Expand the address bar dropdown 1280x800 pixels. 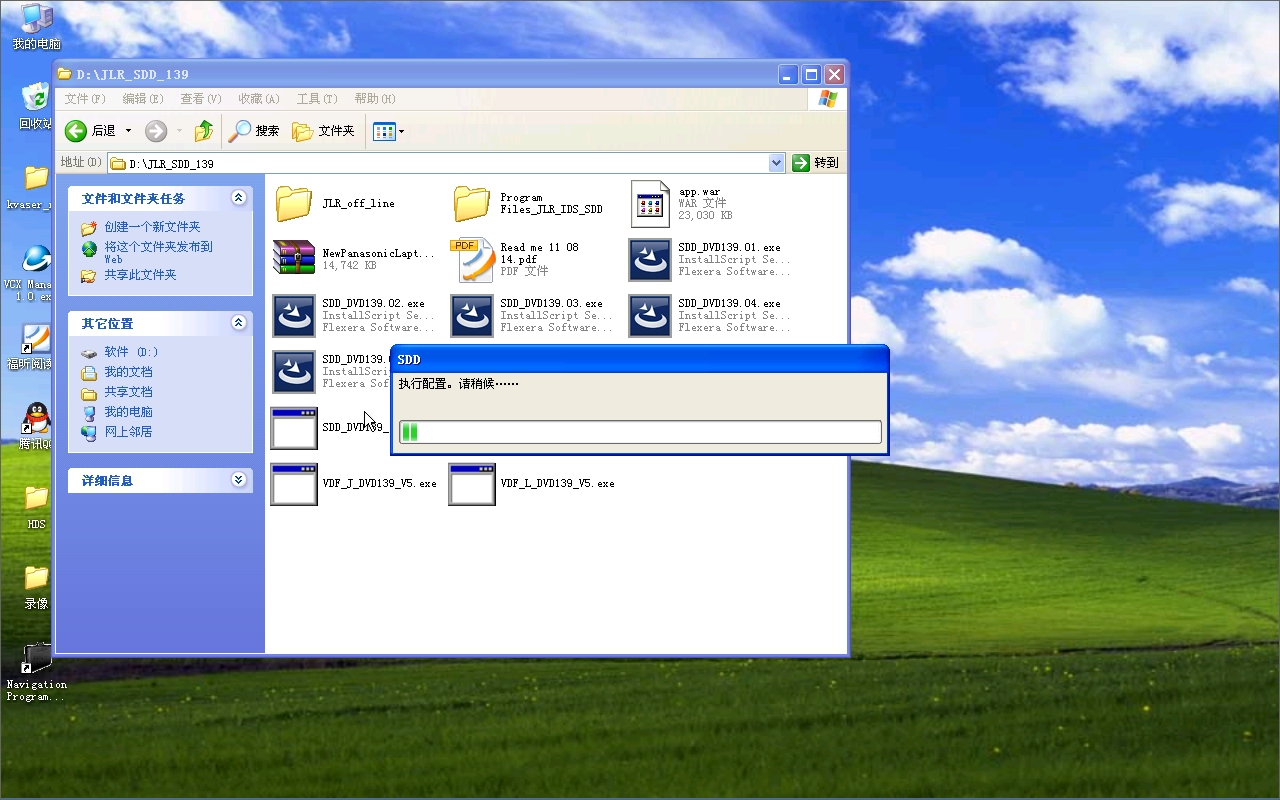pyautogui.click(x=777, y=163)
